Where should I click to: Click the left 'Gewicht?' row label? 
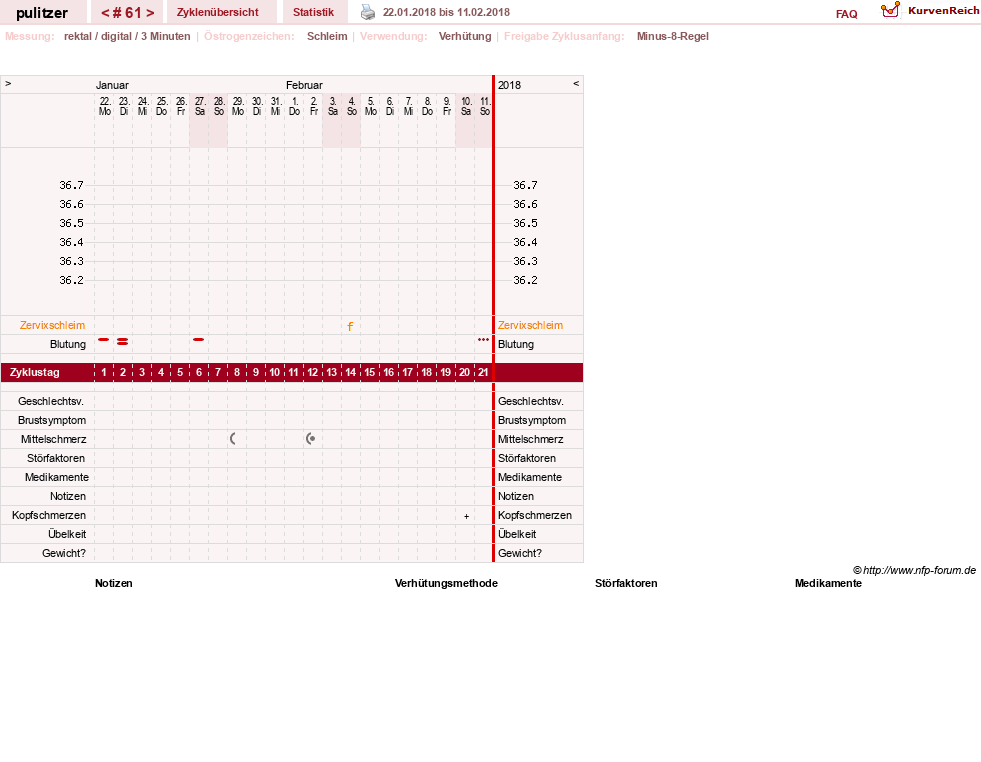coord(64,553)
